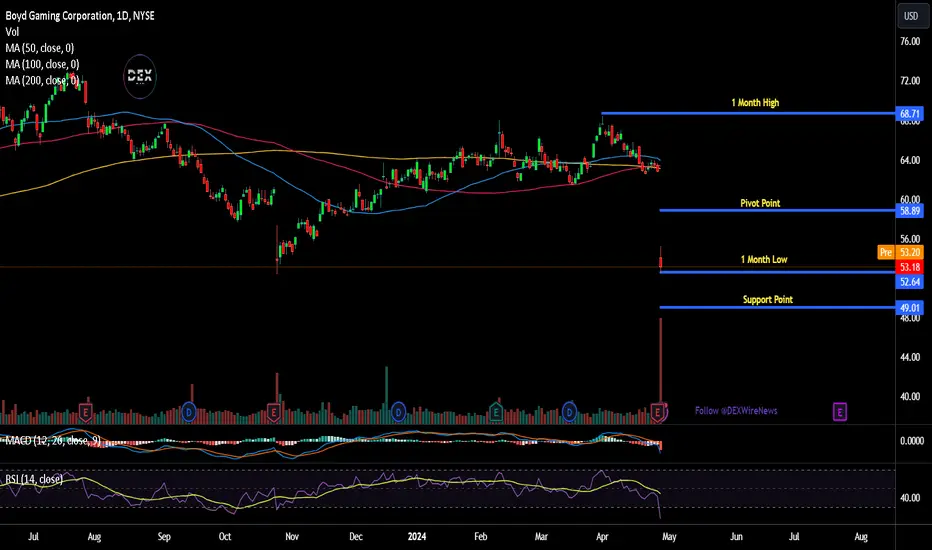Select the Support Point text label

767,300
